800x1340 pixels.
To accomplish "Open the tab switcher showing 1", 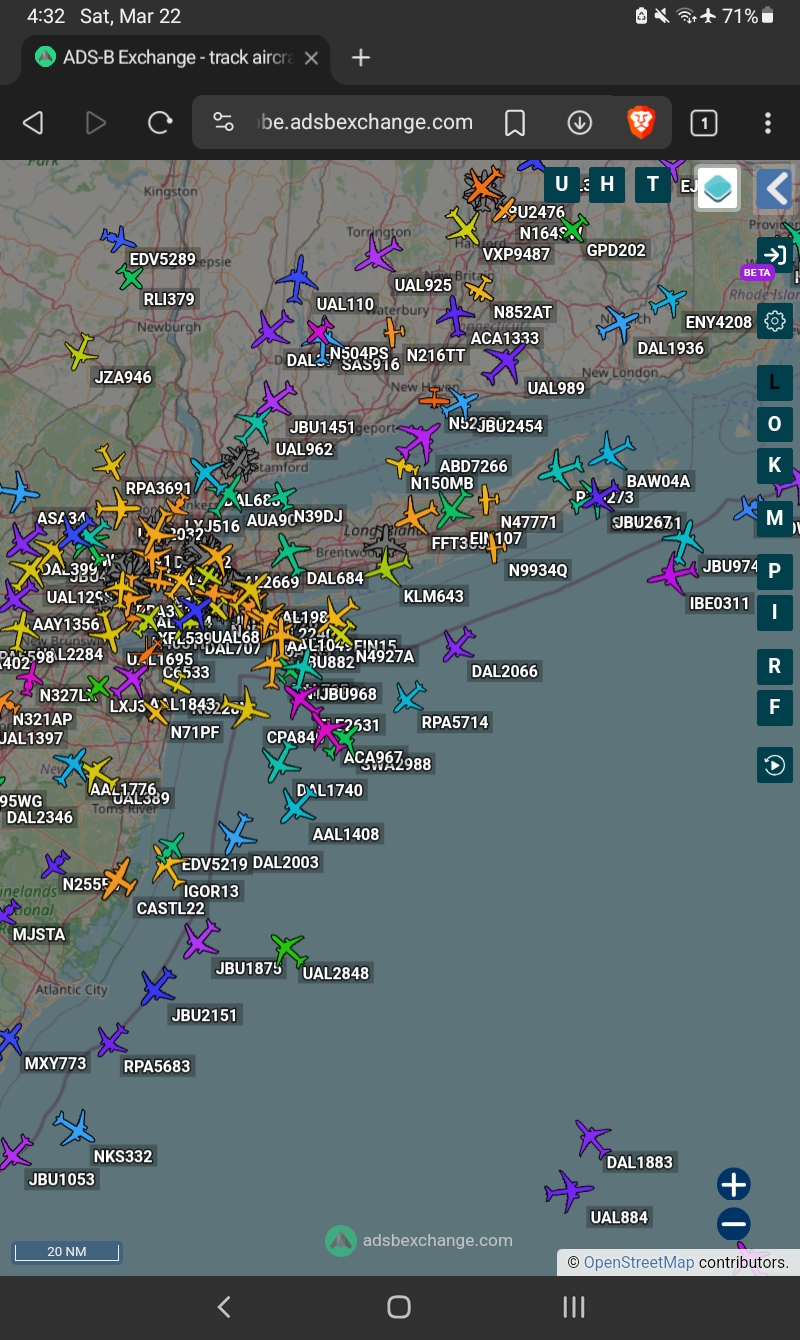I will point(704,122).
